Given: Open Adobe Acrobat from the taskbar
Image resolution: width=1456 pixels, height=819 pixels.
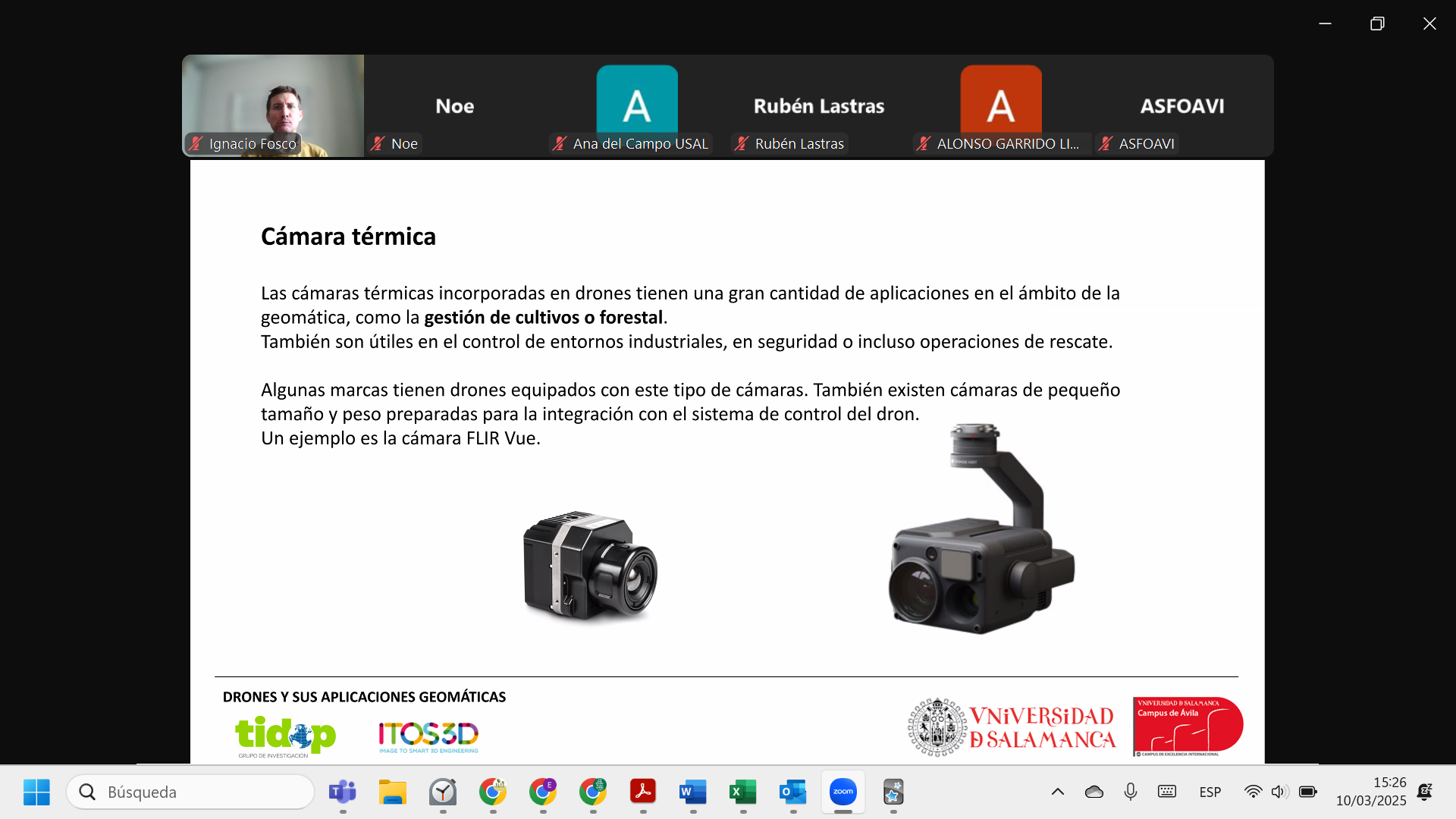Looking at the screenshot, I should pos(643,792).
